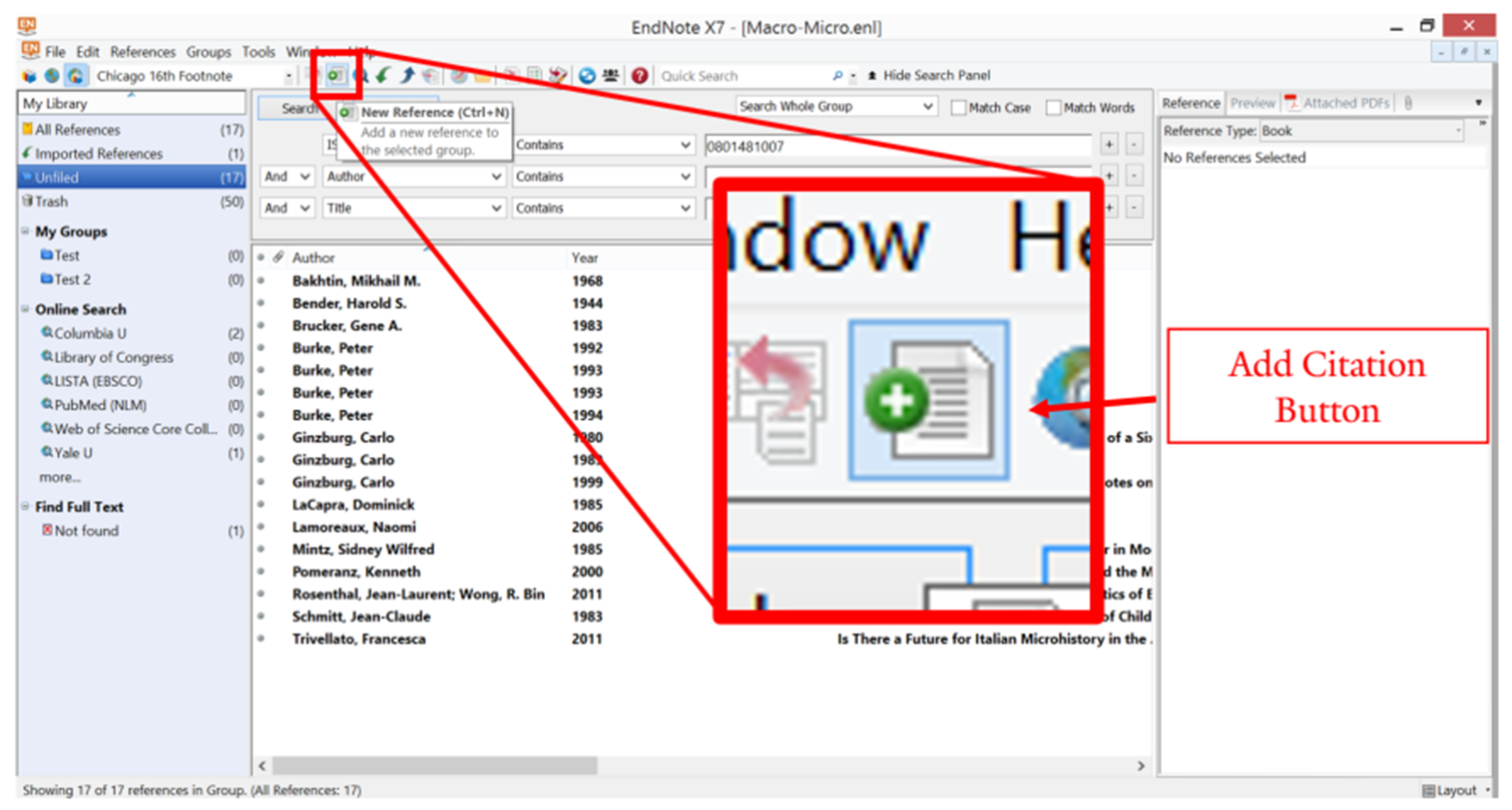The image size is (1512, 810).
Task: Click the Quick Search magnifier icon
Action: click(x=837, y=76)
